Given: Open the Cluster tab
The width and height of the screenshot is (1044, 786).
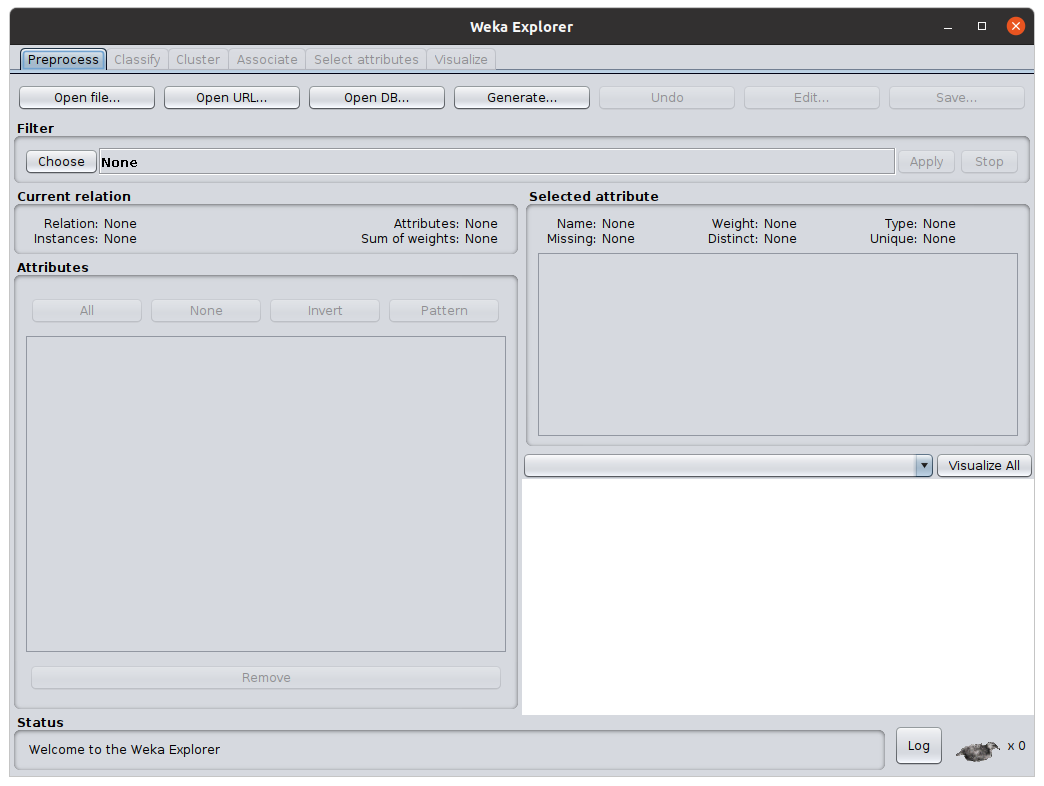Looking at the screenshot, I should click(198, 59).
